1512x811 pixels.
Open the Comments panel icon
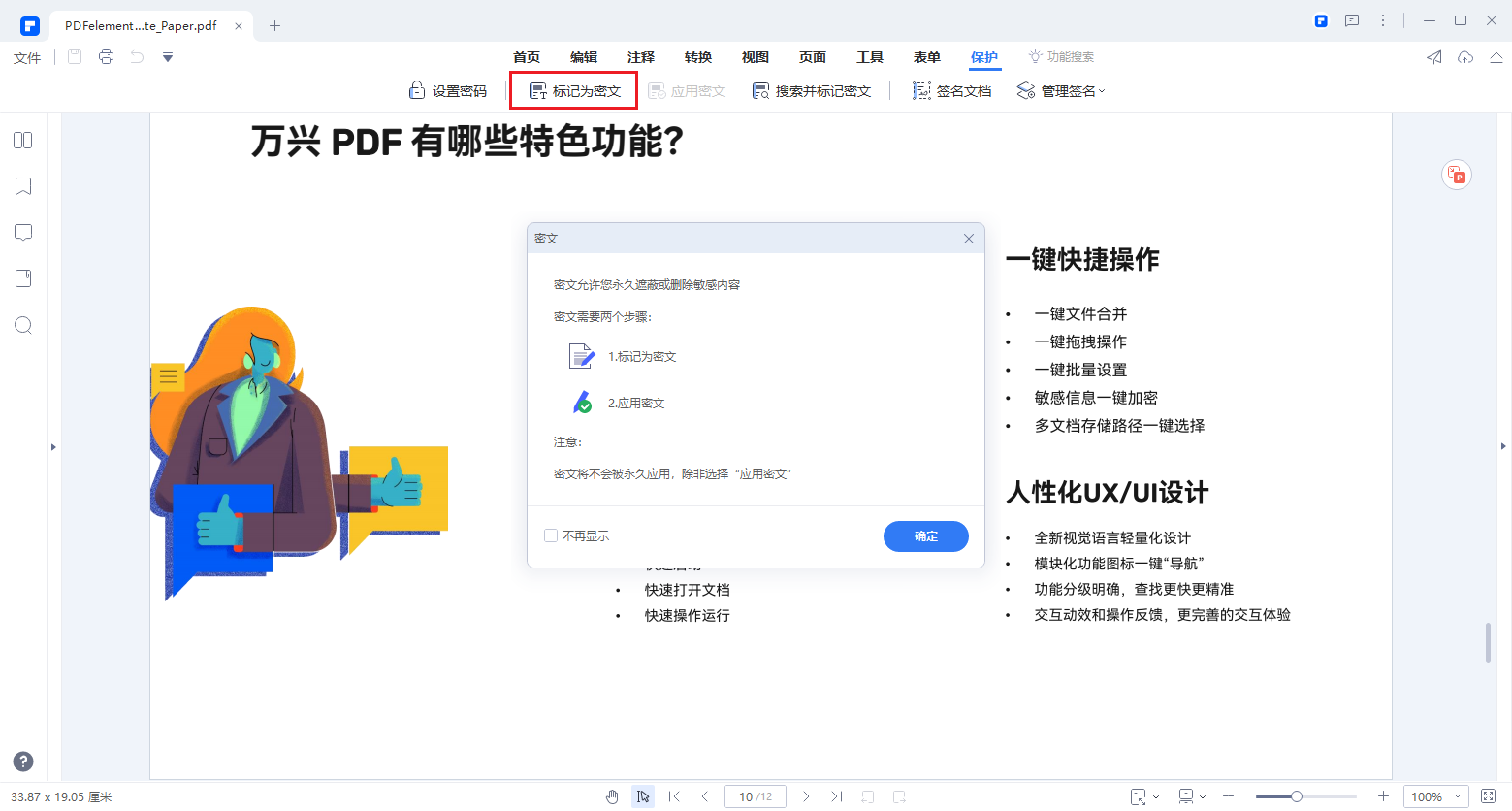(x=23, y=232)
